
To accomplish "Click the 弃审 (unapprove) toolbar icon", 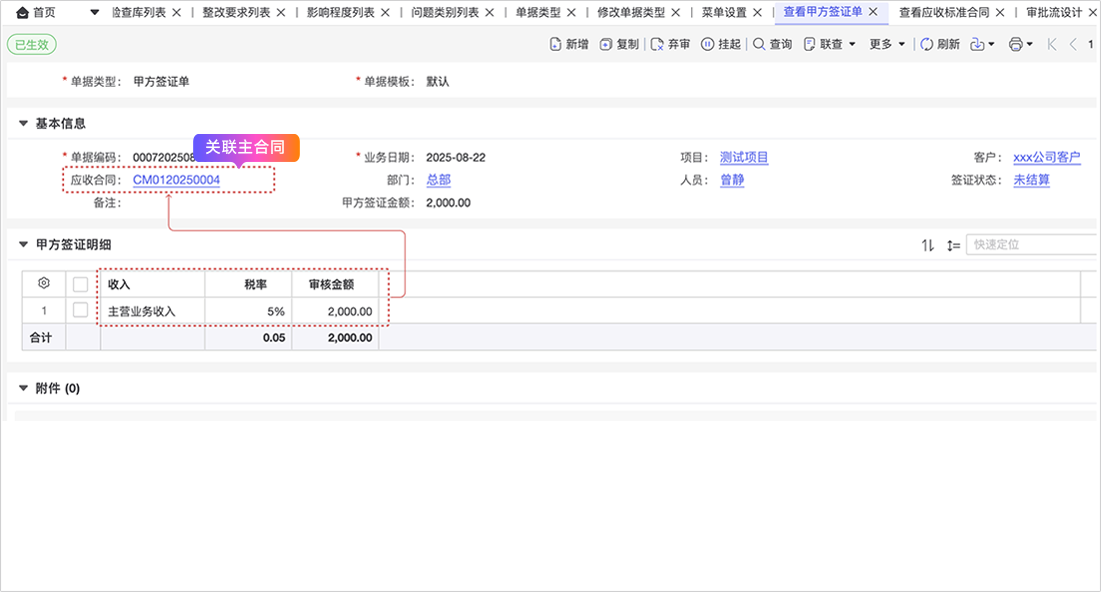I will coord(658,44).
